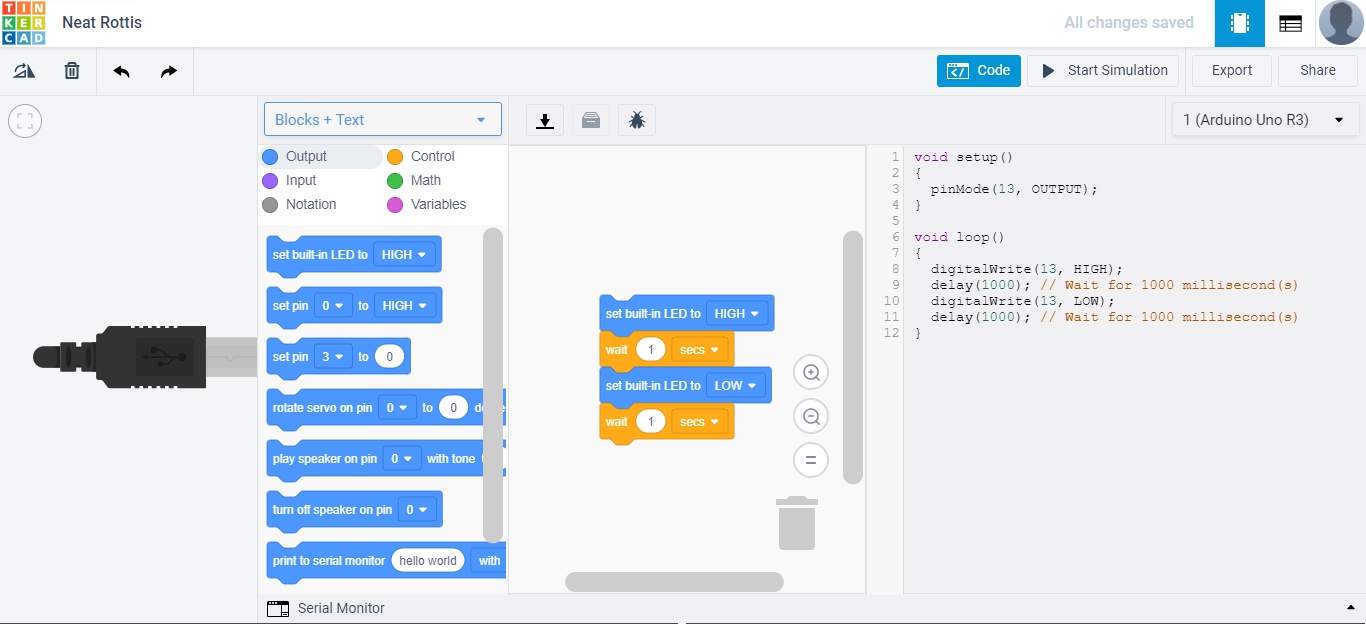Click the Export button
The height and width of the screenshot is (624, 1366).
tap(1232, 71)
